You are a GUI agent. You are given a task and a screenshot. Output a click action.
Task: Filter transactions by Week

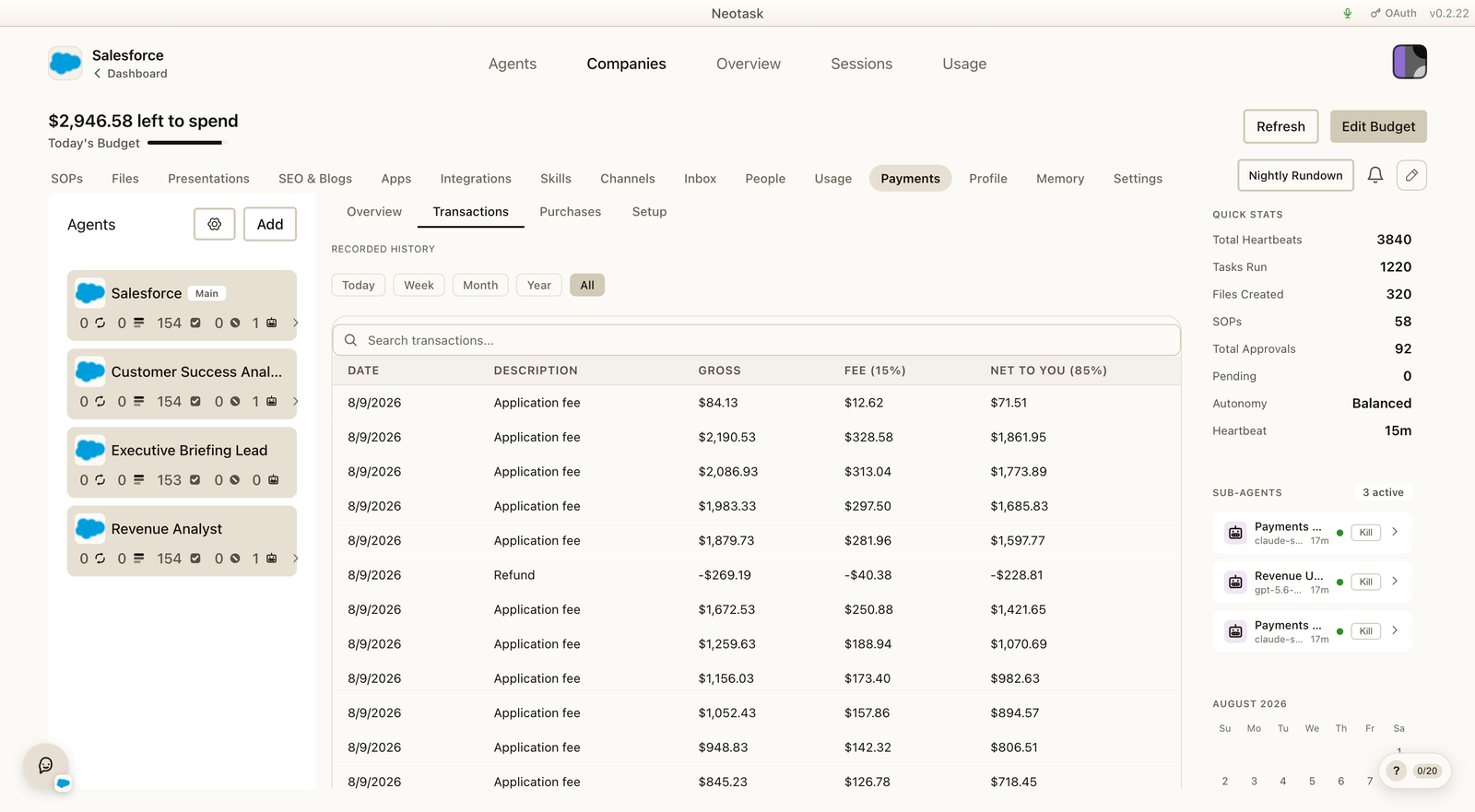[x=419, y=285]
